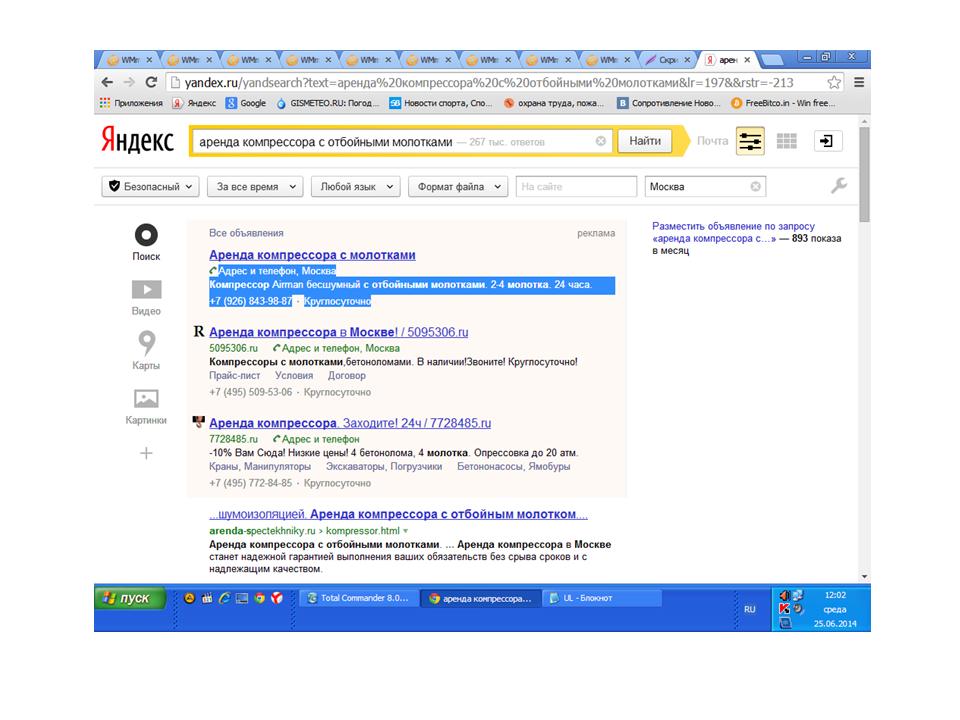Launch Yandex browser from quick launch
960x720 pixels.
click(277, 598)
